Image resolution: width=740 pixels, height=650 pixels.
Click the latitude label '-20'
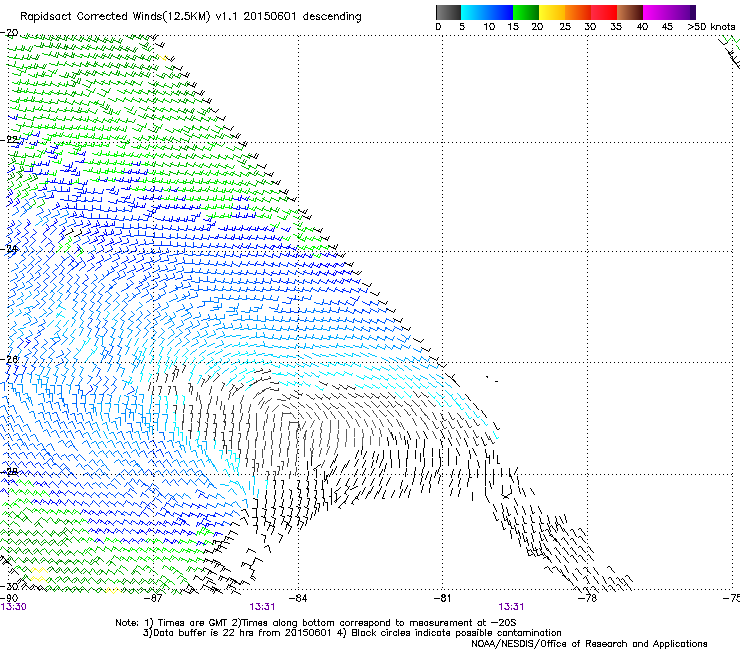coord(9,33)
